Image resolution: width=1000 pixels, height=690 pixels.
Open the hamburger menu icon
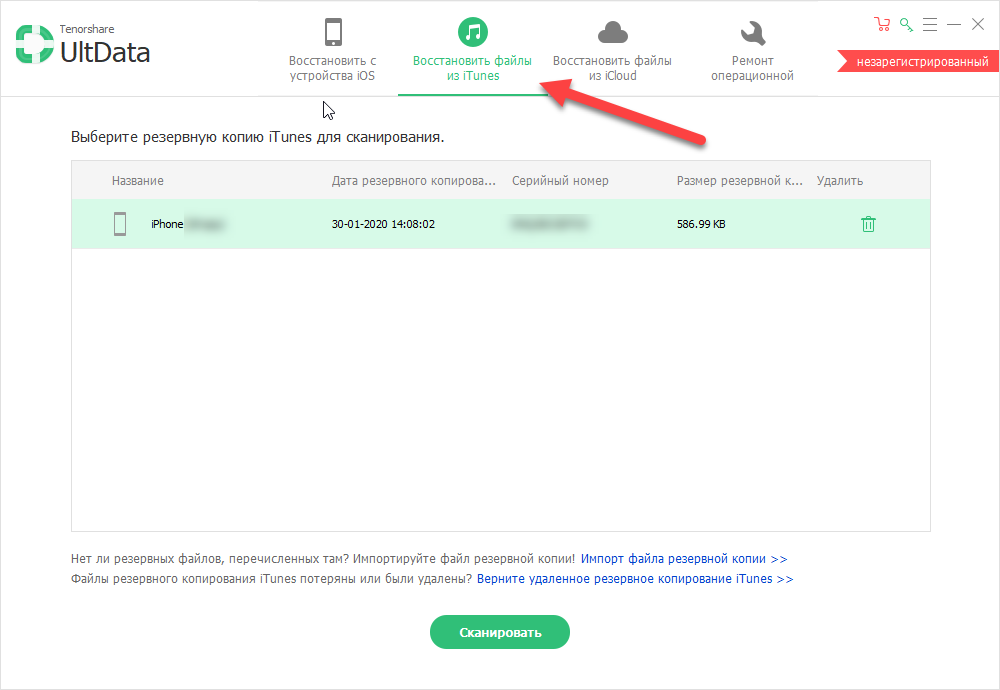930,25
